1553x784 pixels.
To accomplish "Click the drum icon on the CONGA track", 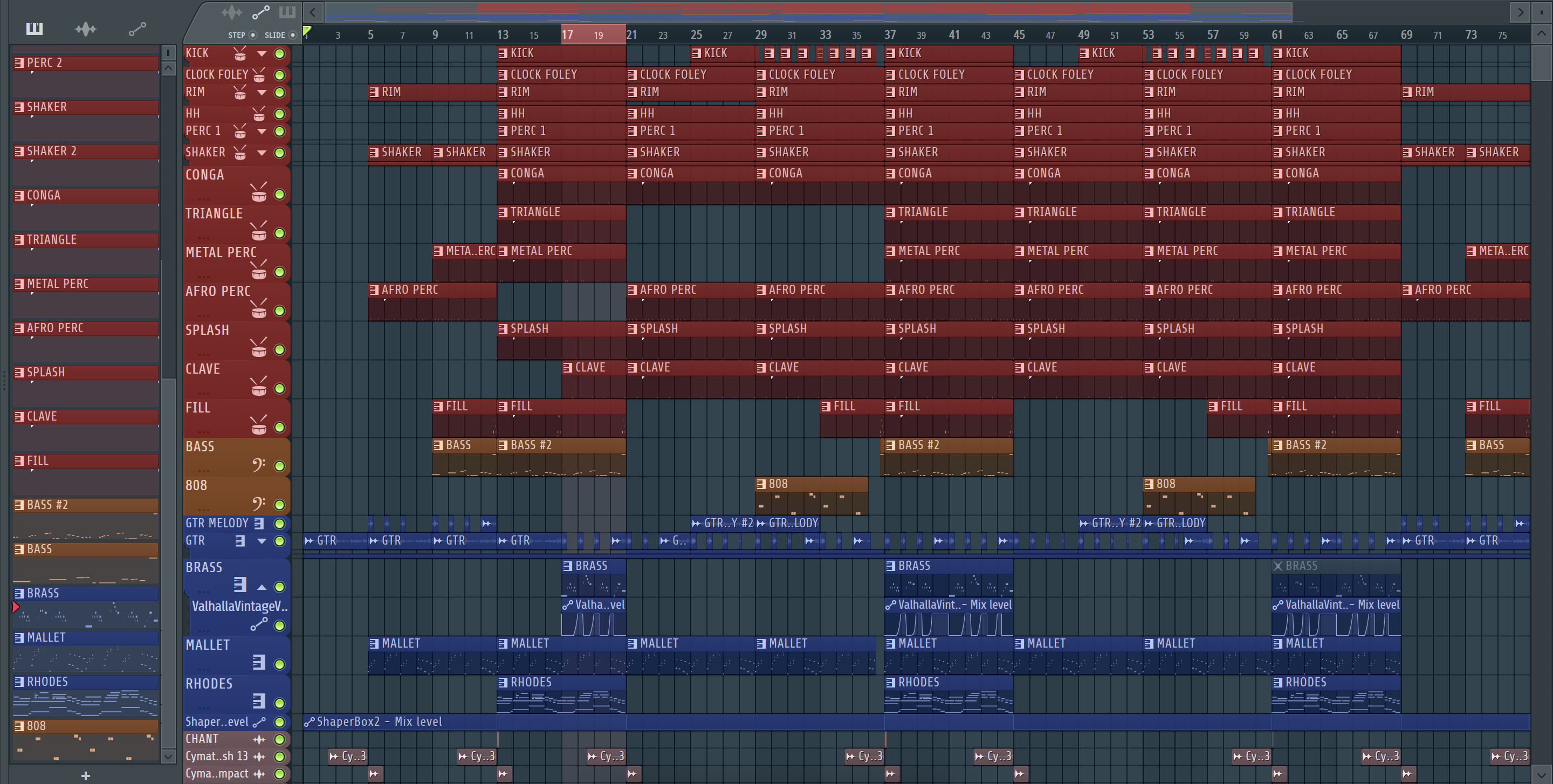I will pos(259,194).
